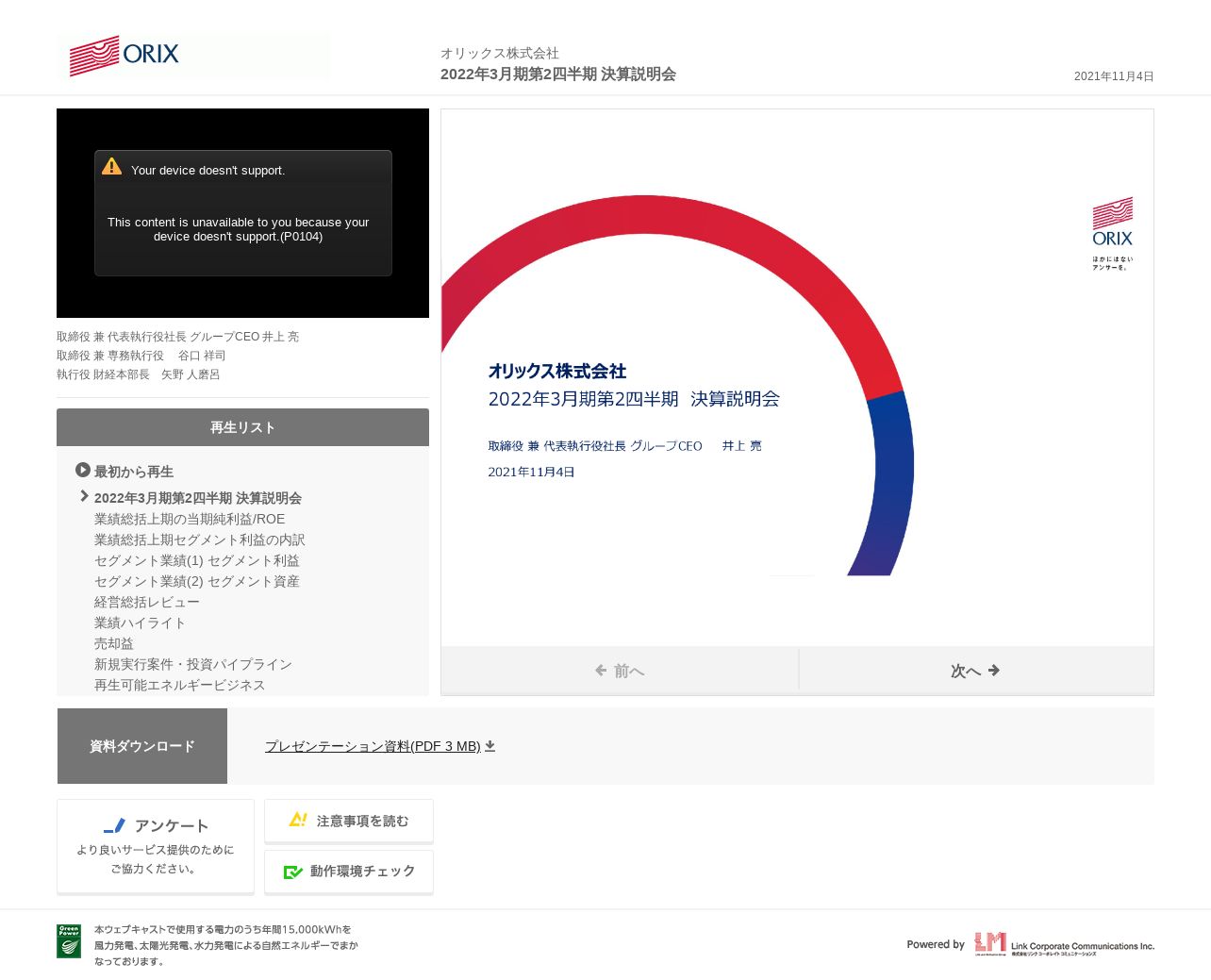Click the ORIX logo on the slide
This screenshot has width=1211, height=980.
1113,233
